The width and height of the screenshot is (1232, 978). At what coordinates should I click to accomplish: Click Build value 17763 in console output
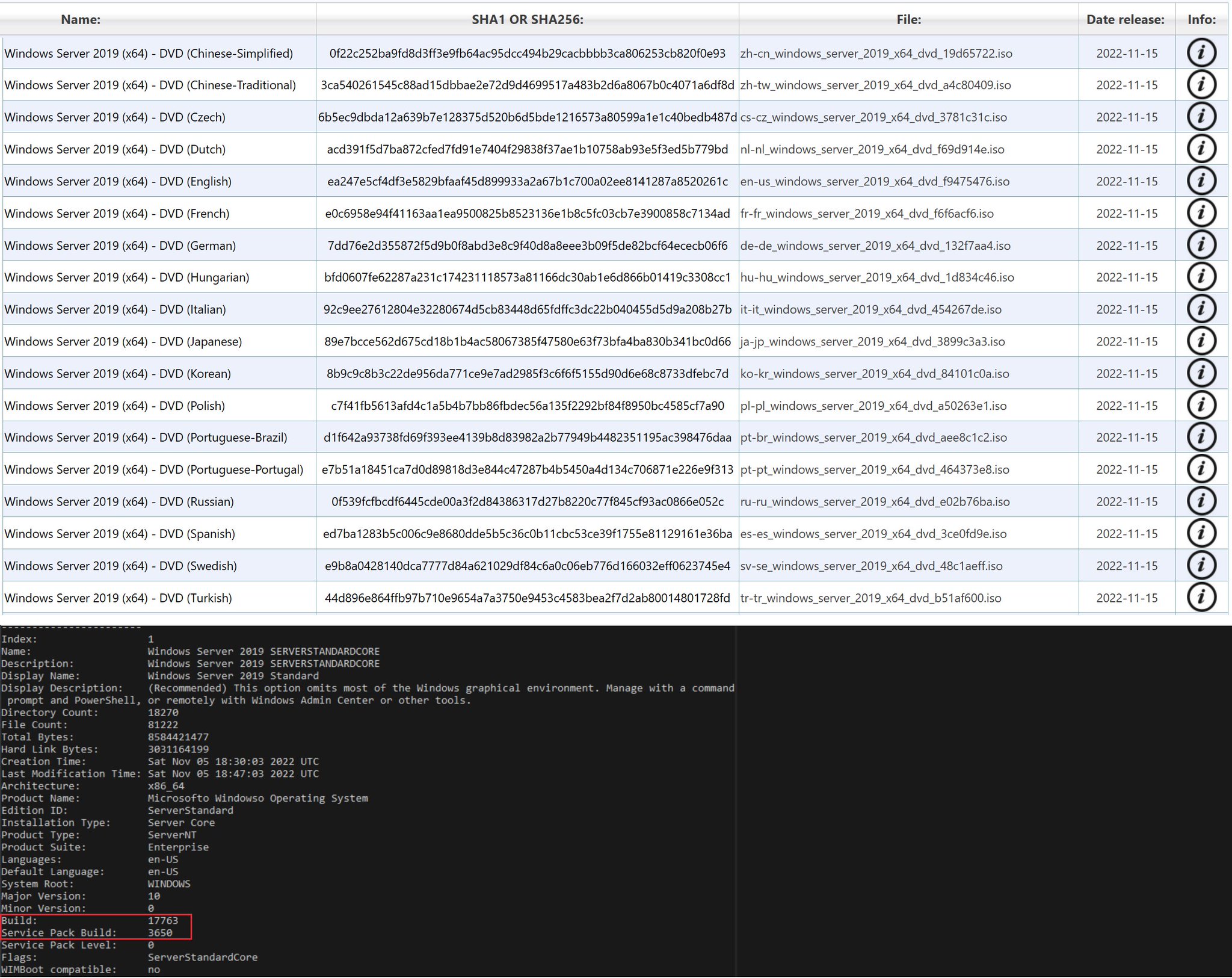point(163,920)
